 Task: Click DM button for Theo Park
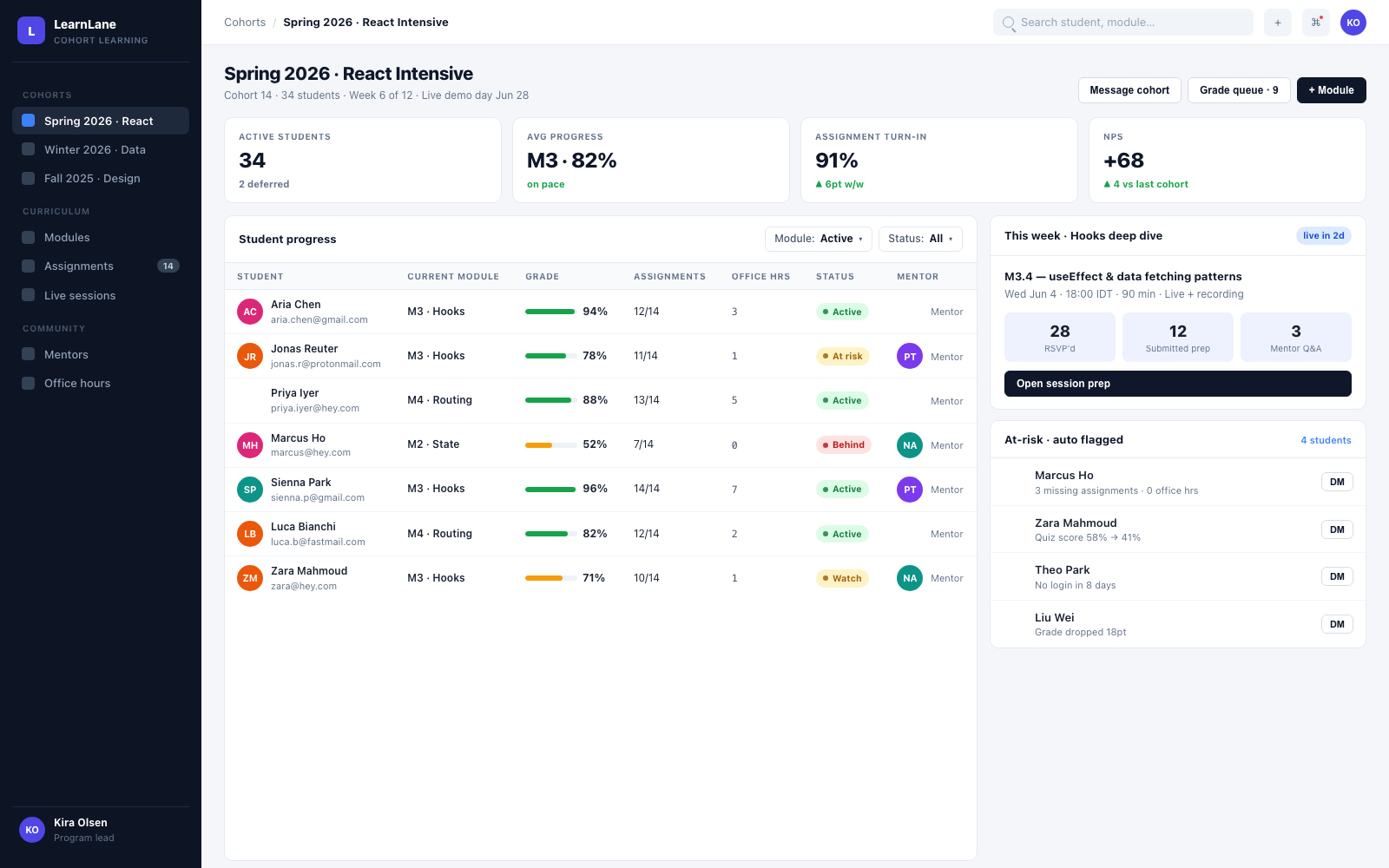pos(1337,576)
